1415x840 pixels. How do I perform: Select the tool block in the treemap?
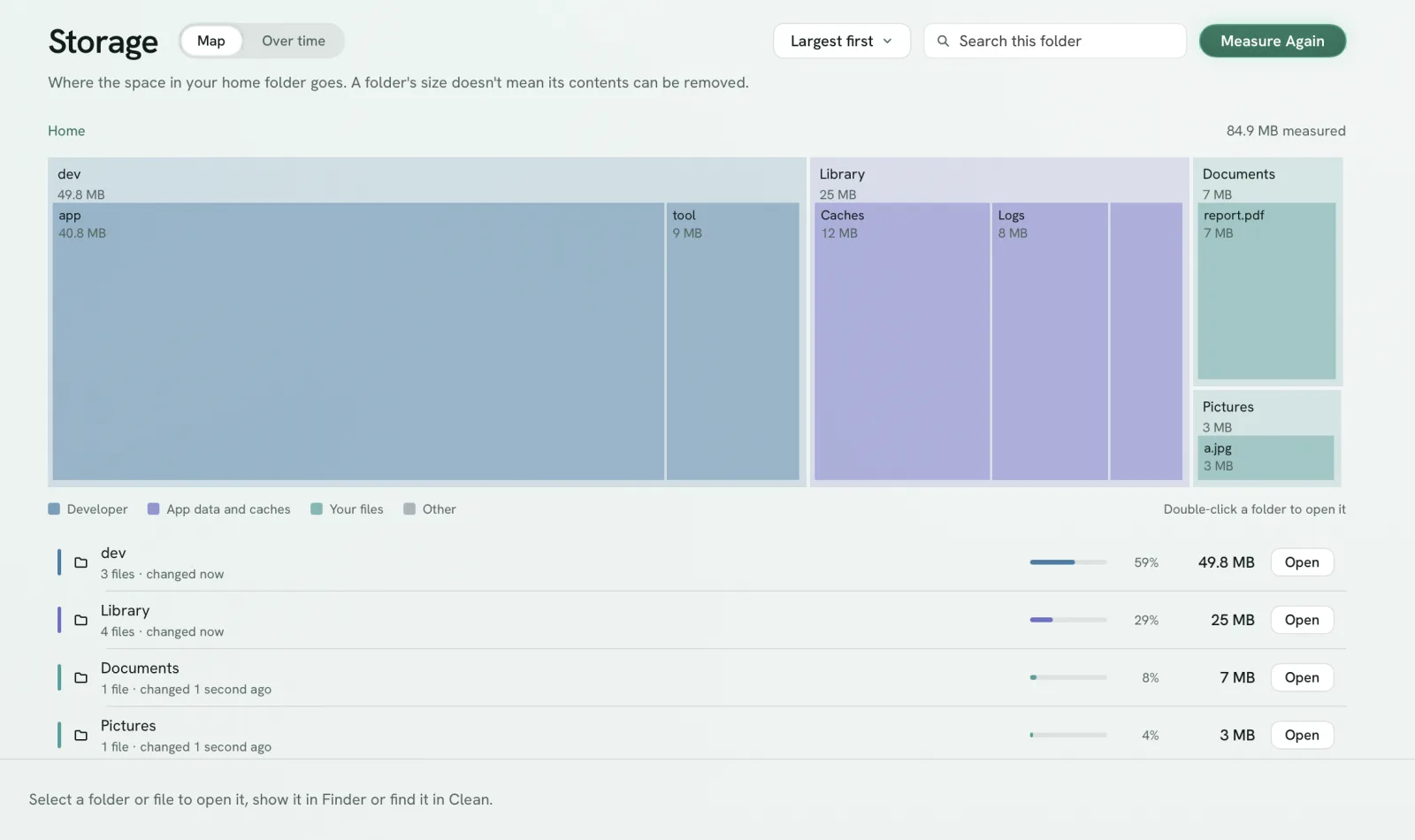click(x=732, y=341)
